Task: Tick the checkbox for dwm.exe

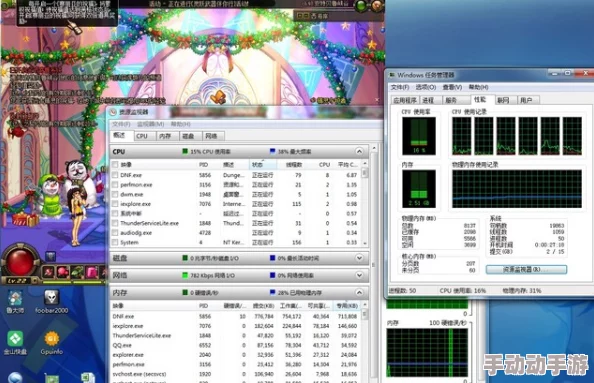Action: pos(115,194)
